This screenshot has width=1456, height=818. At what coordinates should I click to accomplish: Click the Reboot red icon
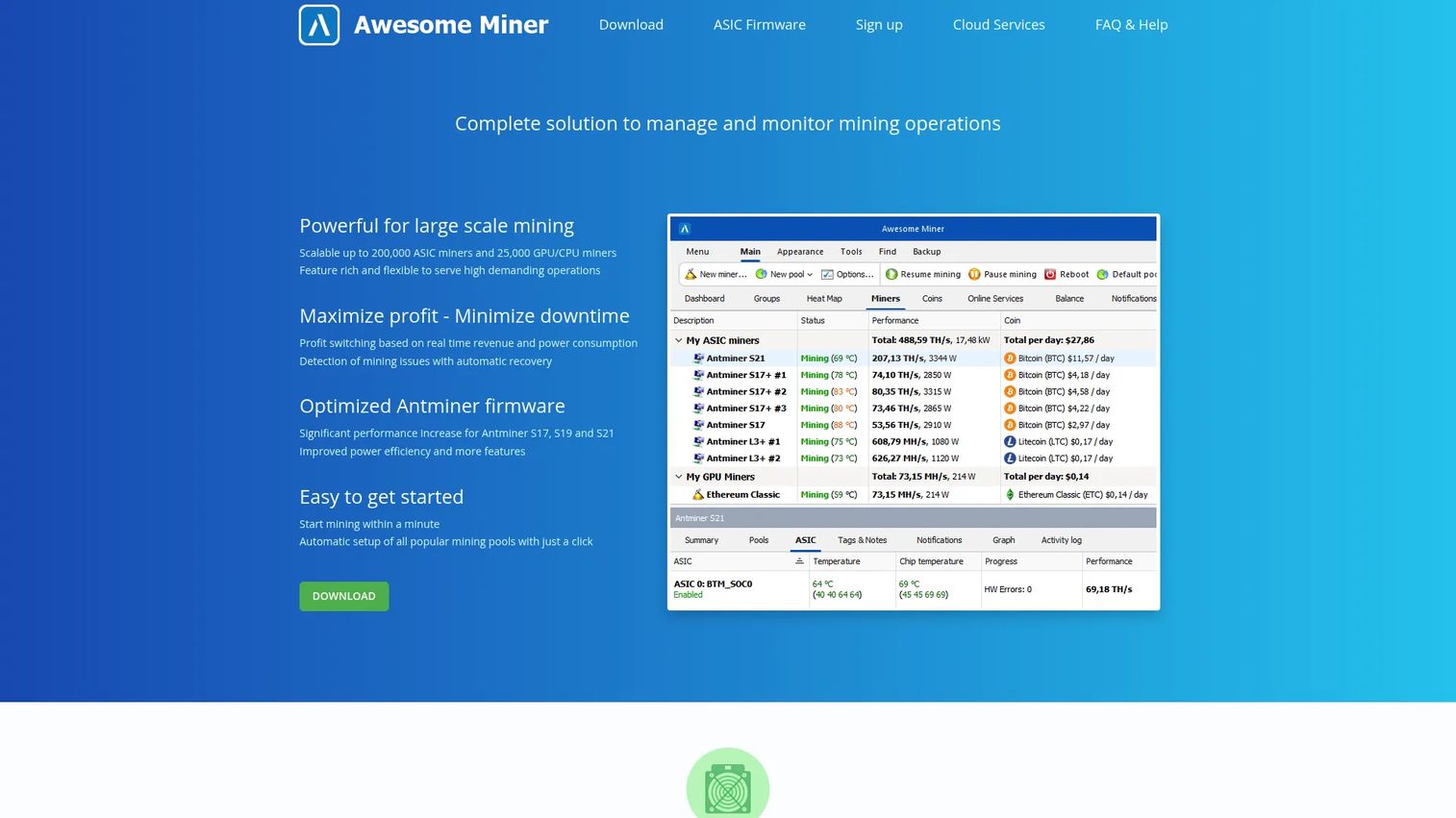pyautogui.click(x=1050, y=274)
